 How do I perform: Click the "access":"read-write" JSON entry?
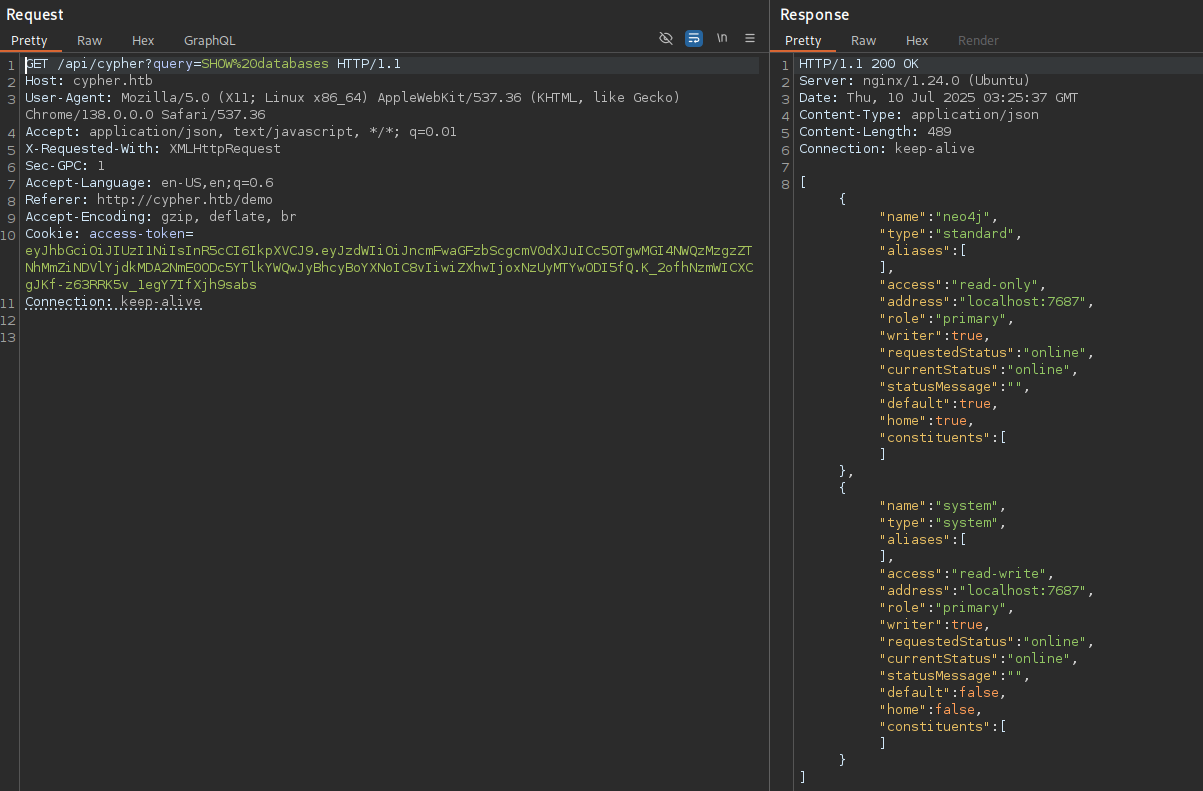(967, 574)
